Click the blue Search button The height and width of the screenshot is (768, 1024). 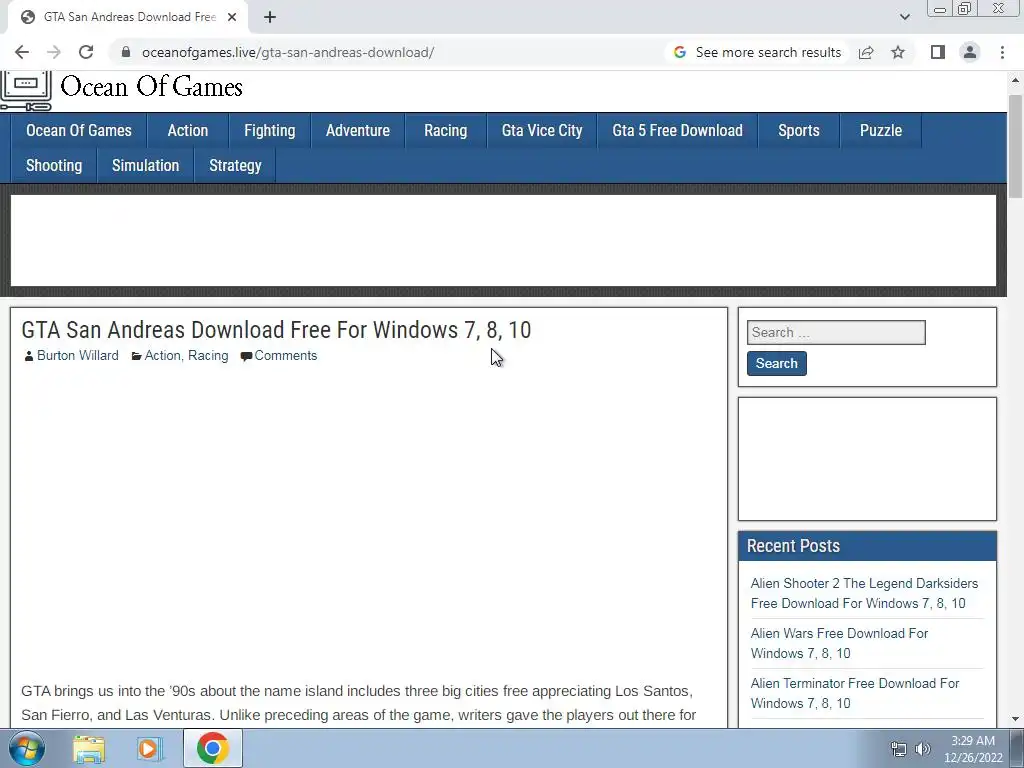[x=776, y=364]
